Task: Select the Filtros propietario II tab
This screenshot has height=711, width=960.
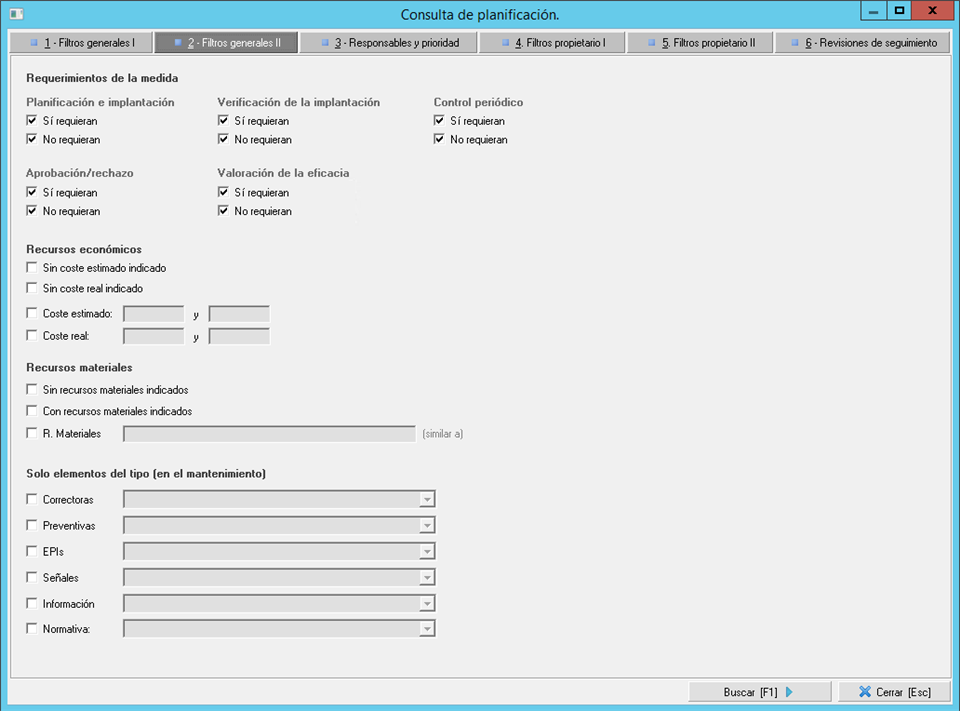Action: pyautogui.click(x=700, y=43)
